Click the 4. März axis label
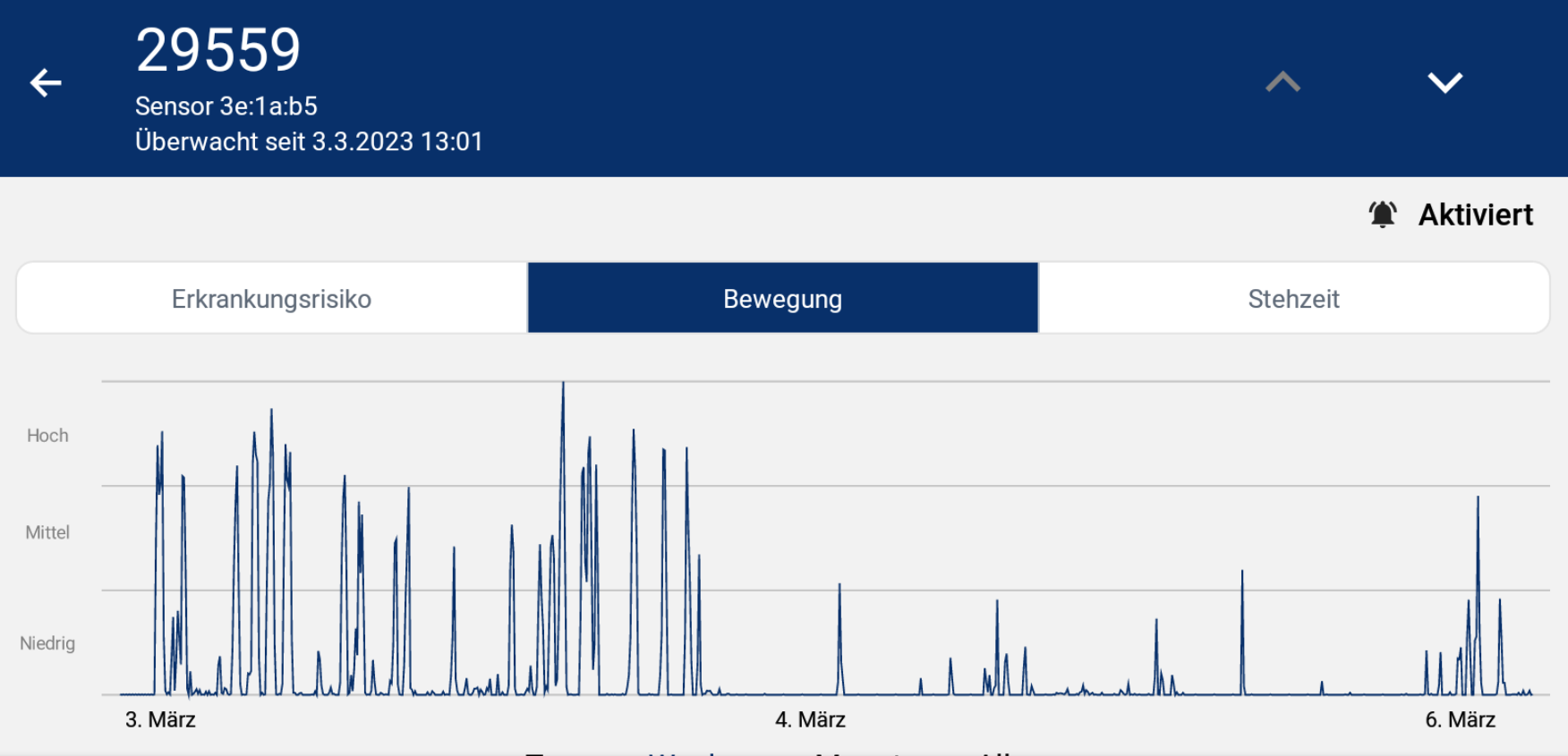Image resolution: width=1568 pixels, height=756 pixels. pyautogui.click(x=810, y=719)
